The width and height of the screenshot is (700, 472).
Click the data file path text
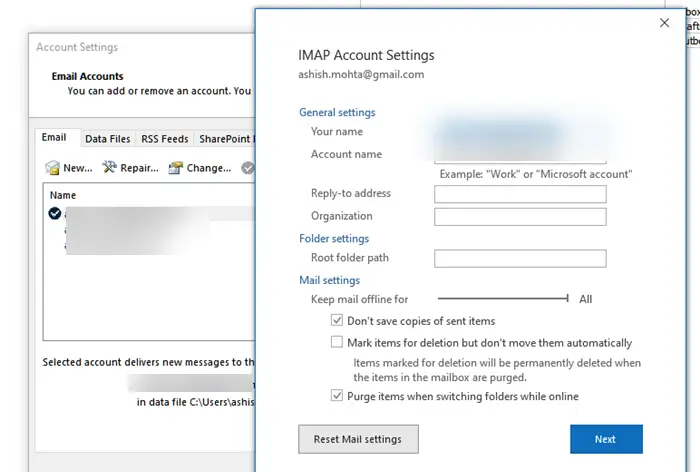tap(196, 402)
